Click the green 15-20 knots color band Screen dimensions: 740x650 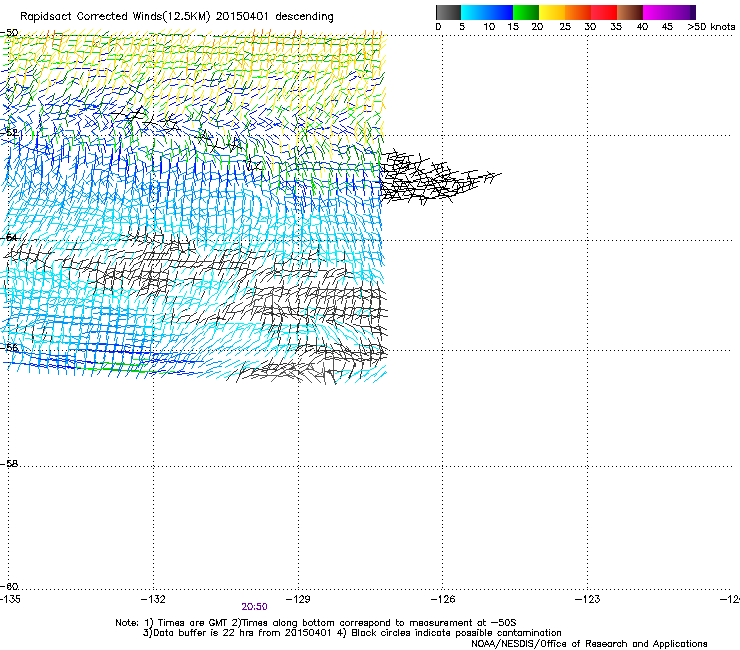coord(526,12)
